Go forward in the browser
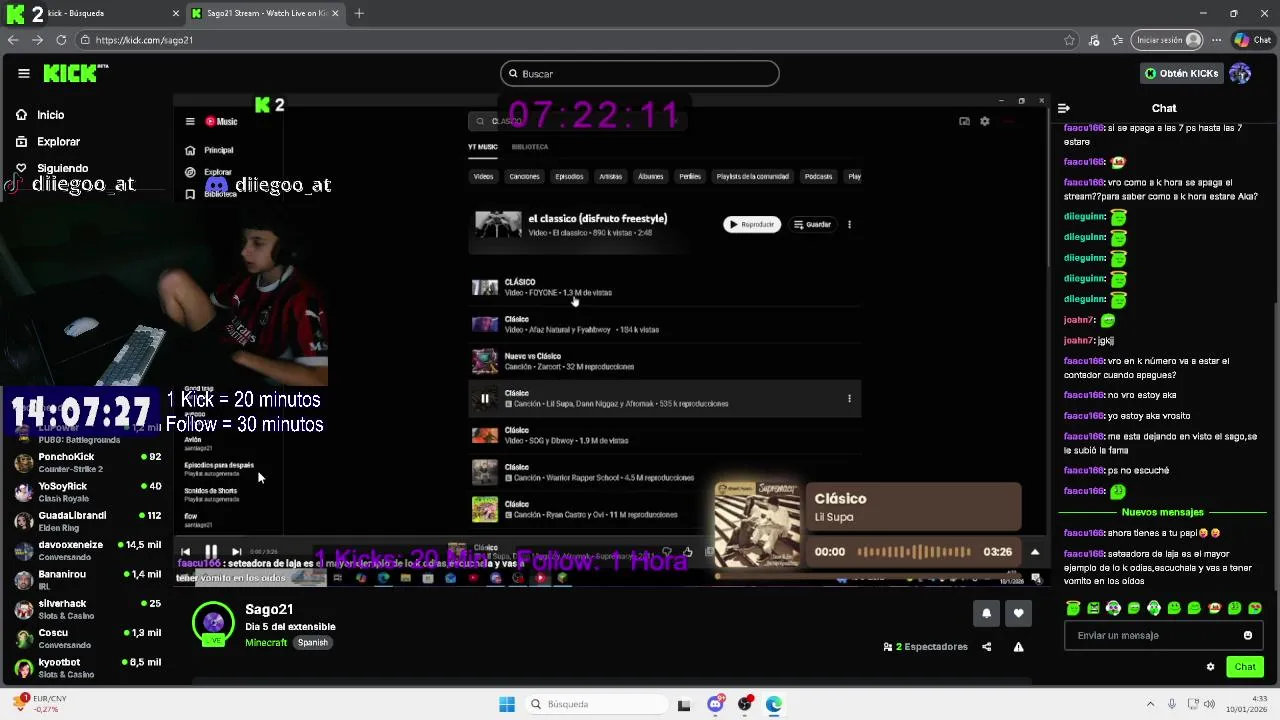Screen dimensions: 1280x720 click(37, 40)
